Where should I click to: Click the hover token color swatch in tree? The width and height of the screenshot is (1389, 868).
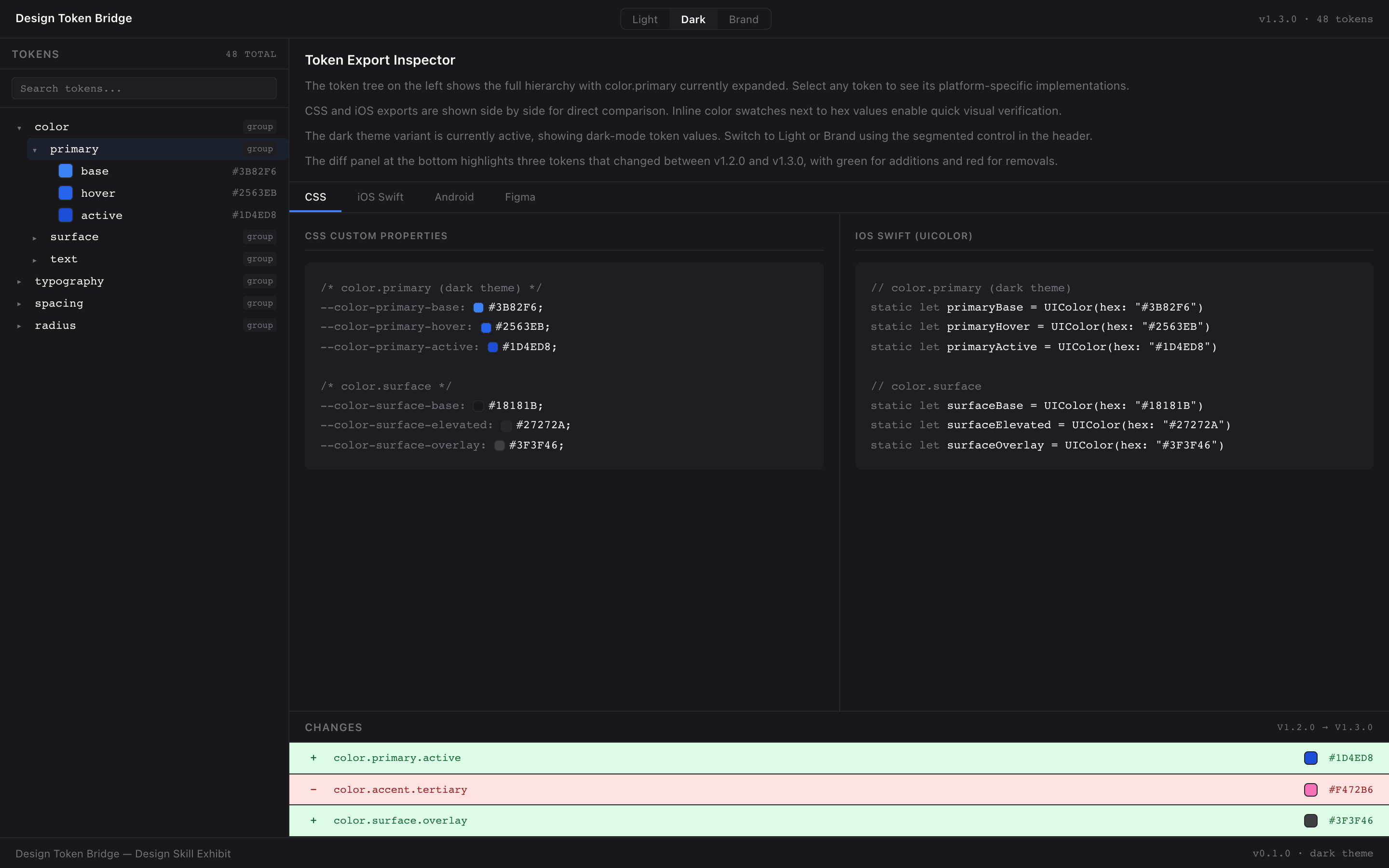coord(66,193)
